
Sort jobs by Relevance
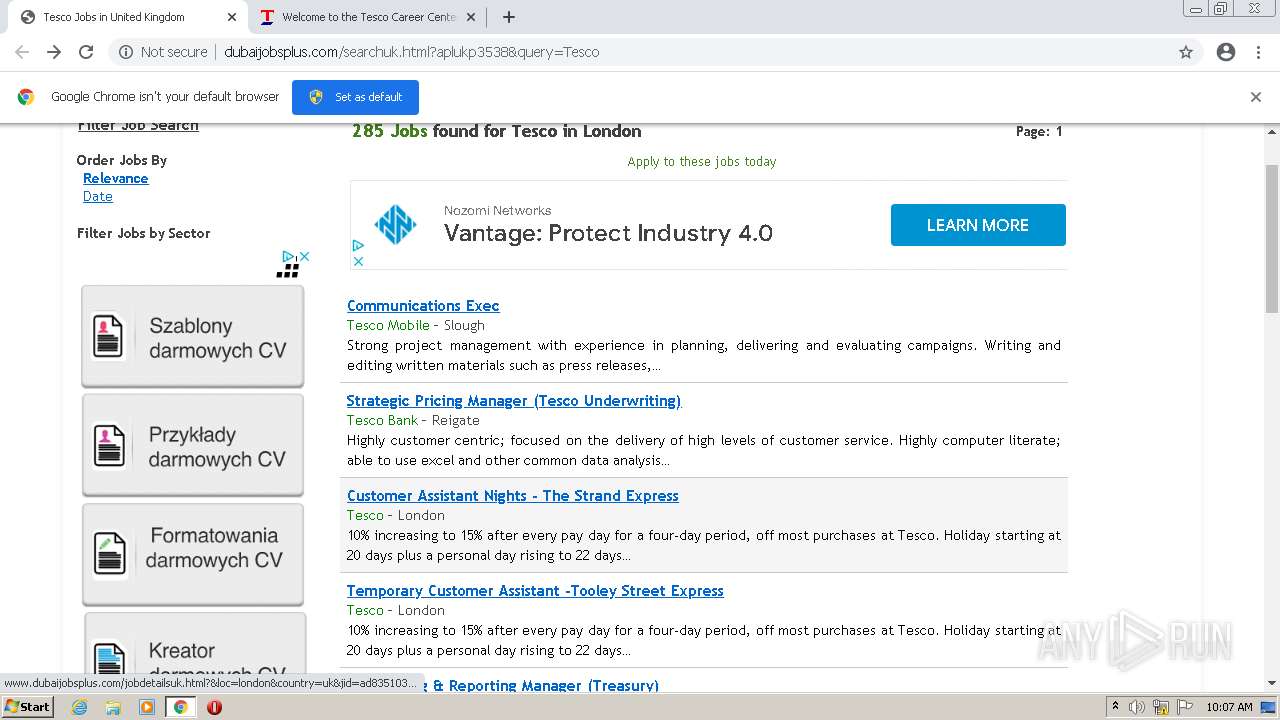coord(116,178)
